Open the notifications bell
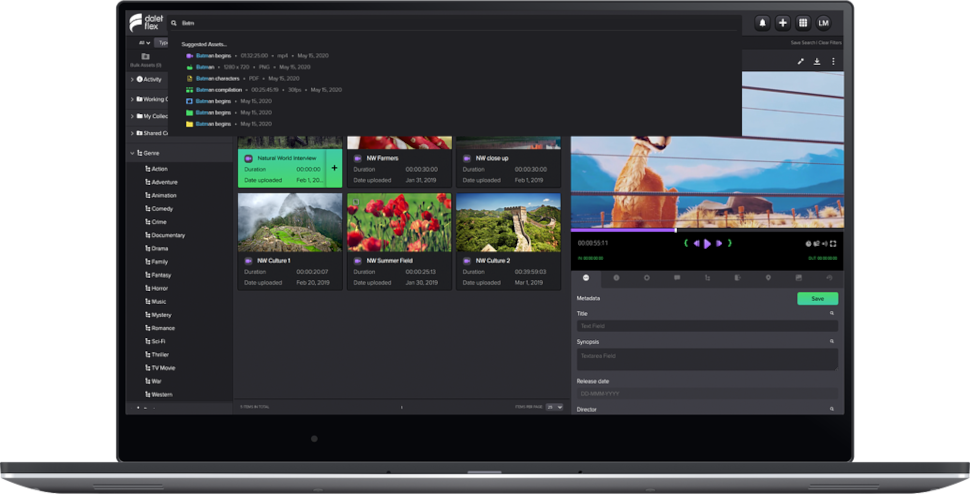 click(x=762, y=23)
